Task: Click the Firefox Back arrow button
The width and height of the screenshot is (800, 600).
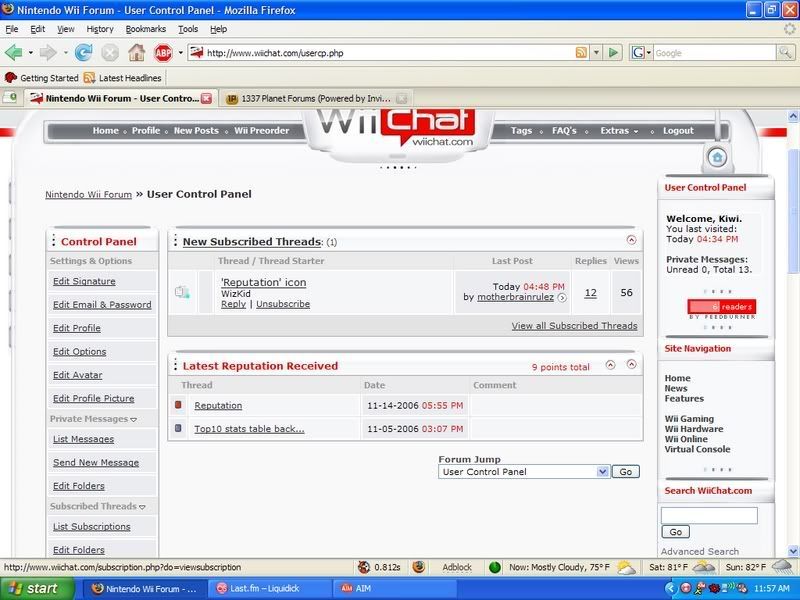Action: (14, 53)
